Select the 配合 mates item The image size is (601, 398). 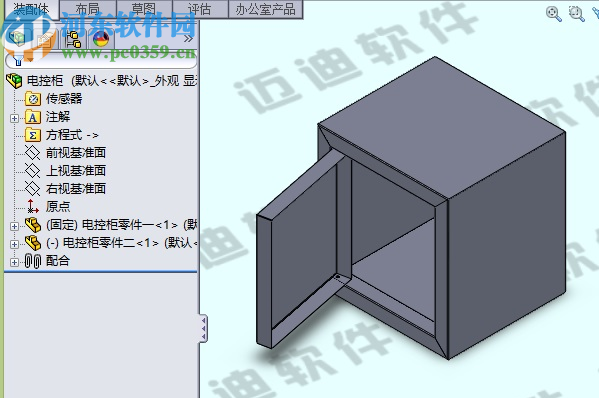pyautogui.click(x=58, y=261)
